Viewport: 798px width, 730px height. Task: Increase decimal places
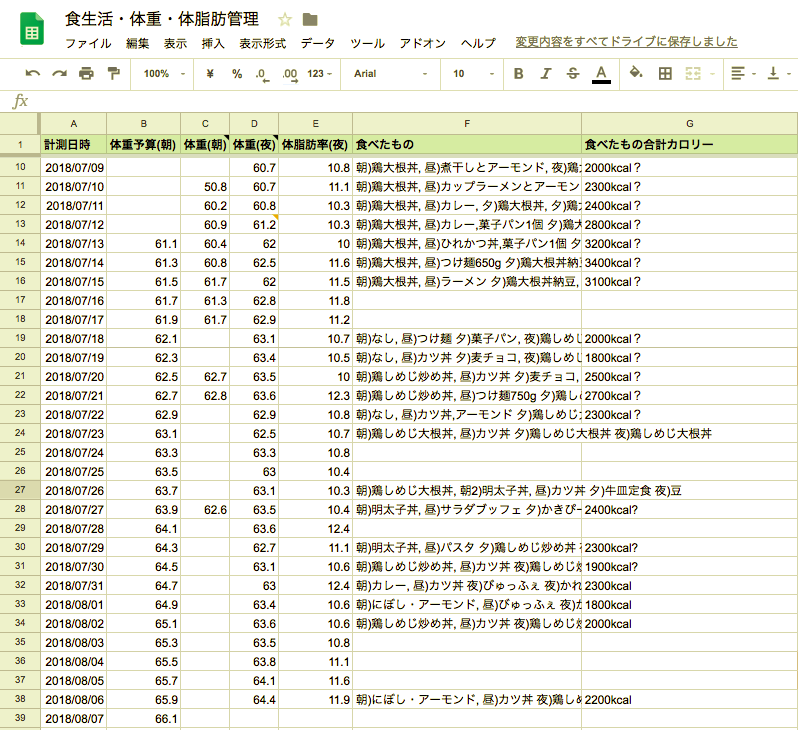tap(290, 74)
